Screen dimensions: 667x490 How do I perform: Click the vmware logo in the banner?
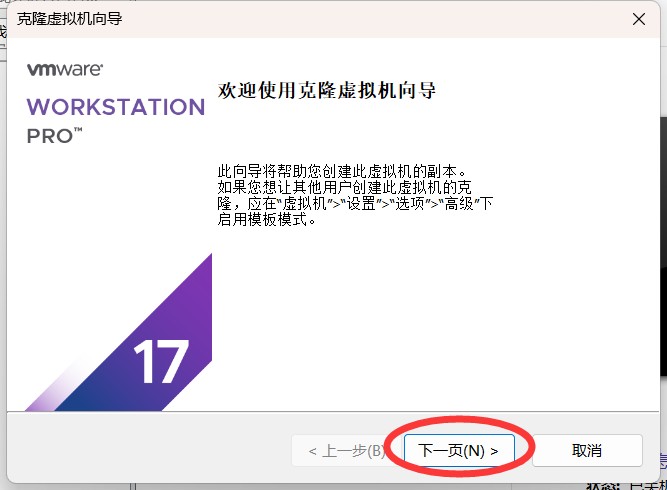tap(64, 70)
